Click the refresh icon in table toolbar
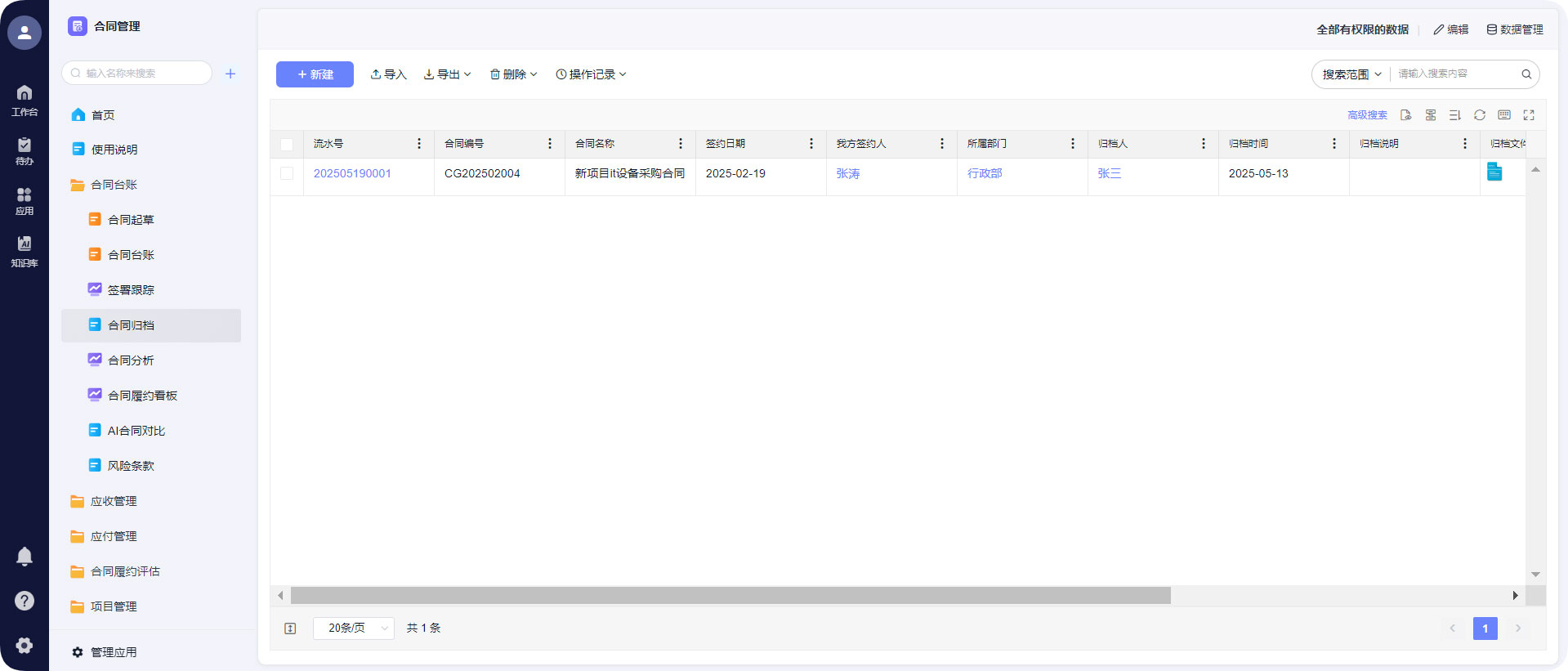 pyautogui.click(x=1479, y=115)
